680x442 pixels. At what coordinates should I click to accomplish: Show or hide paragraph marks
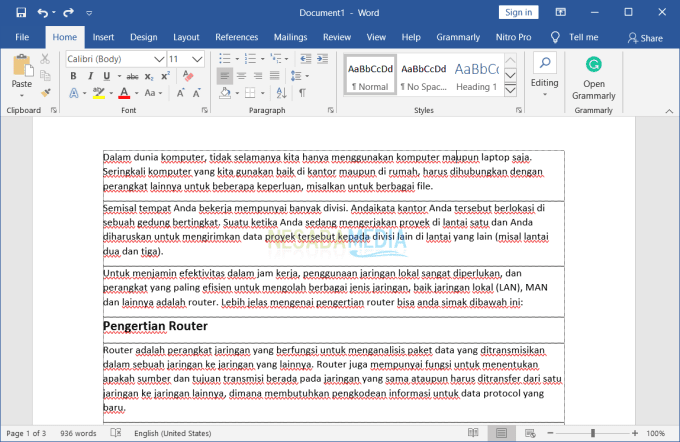click(x=302, y=93)
